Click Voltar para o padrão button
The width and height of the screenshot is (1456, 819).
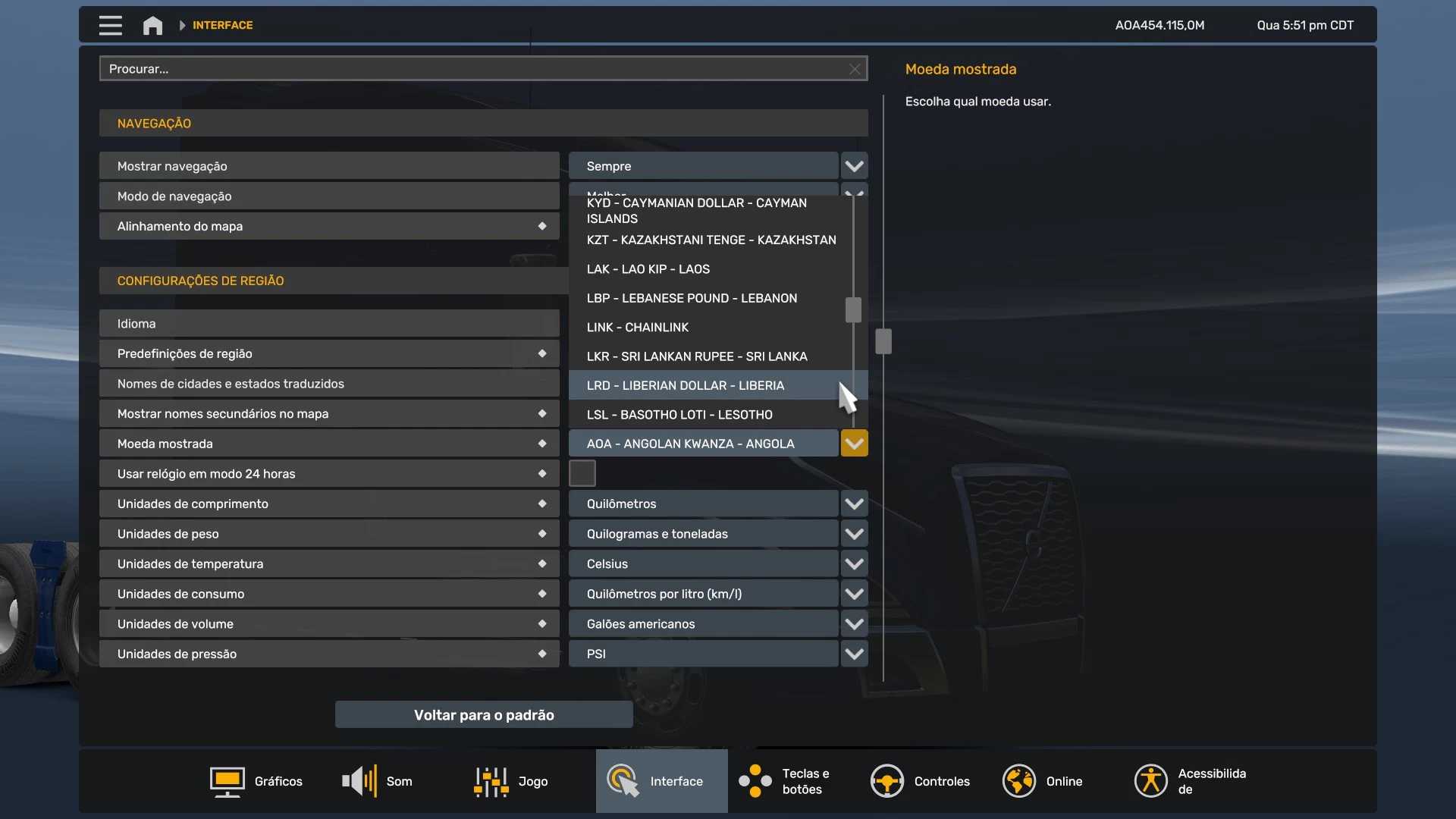coord(484,715)
